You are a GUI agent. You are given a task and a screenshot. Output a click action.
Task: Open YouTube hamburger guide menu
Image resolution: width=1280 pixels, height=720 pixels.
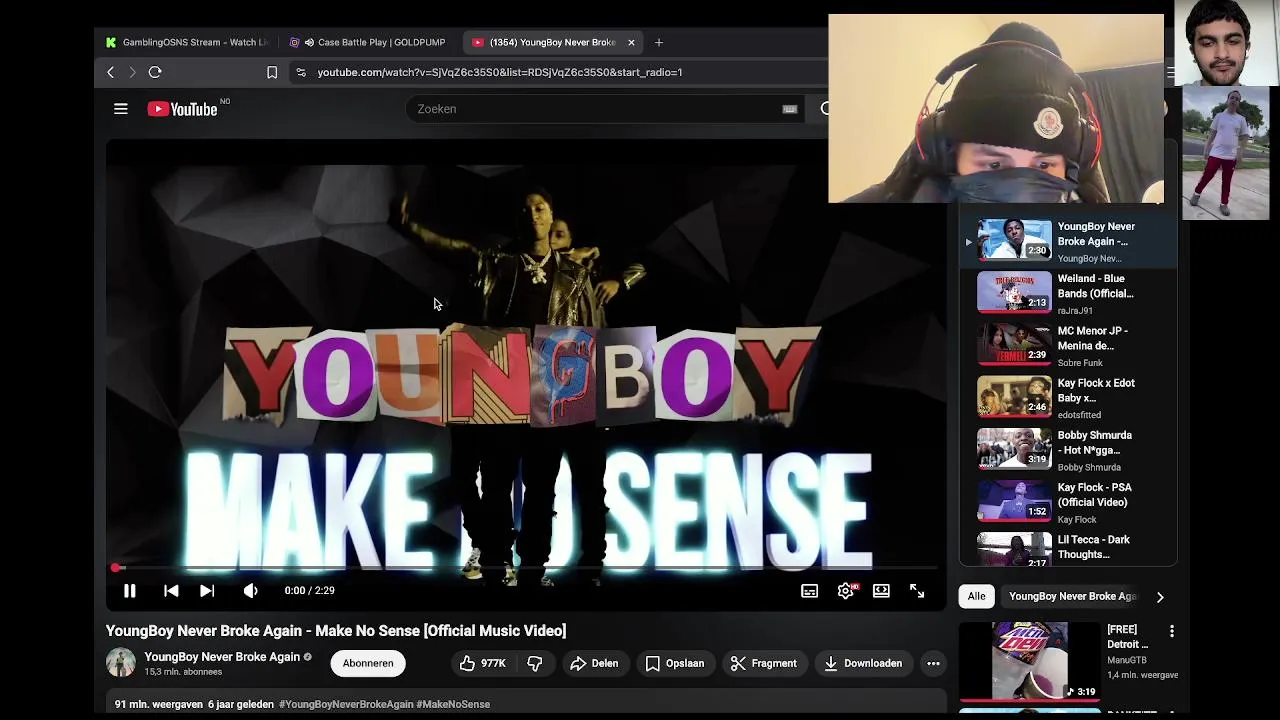121,109
